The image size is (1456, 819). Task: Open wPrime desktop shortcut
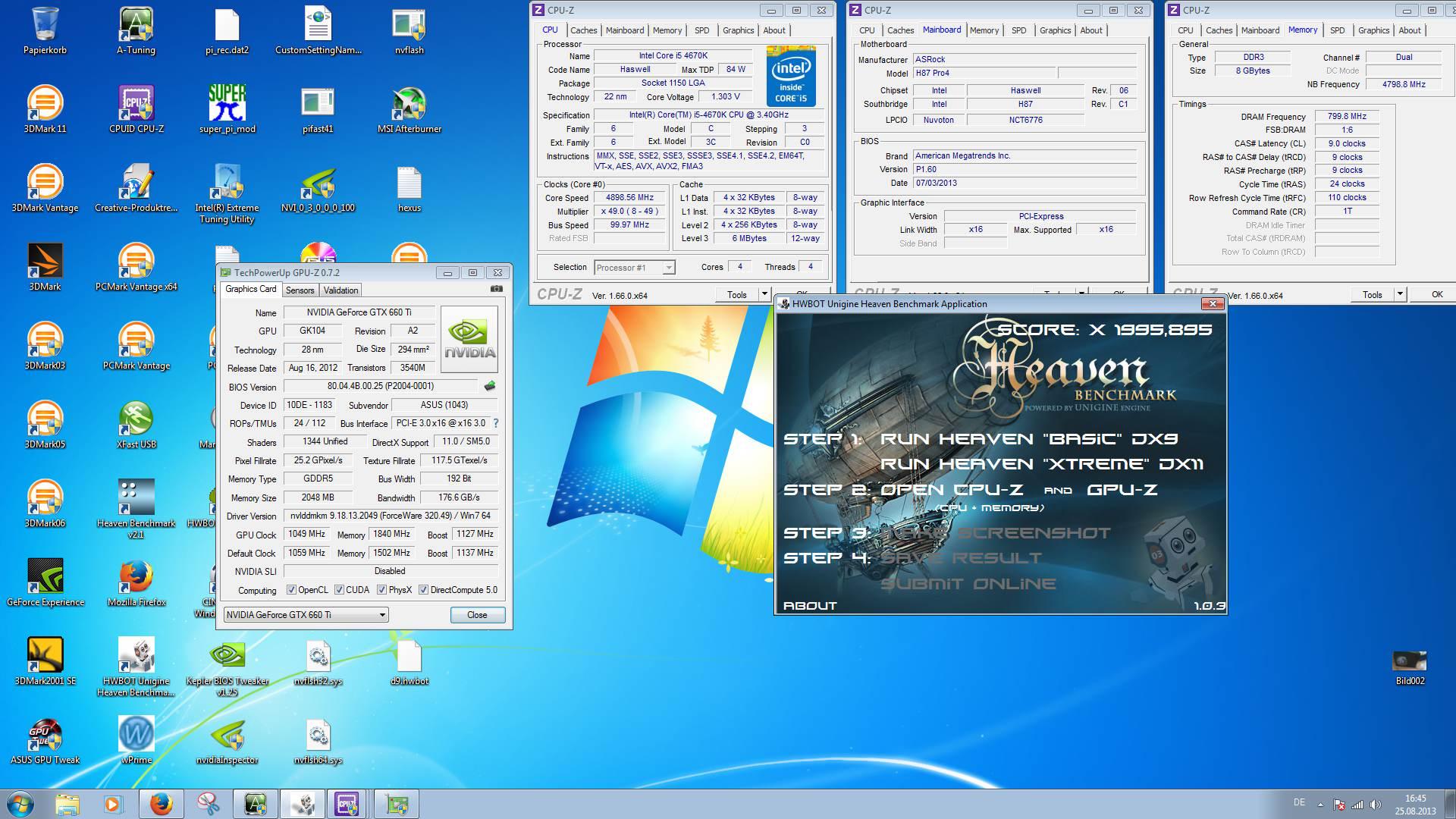136,740
